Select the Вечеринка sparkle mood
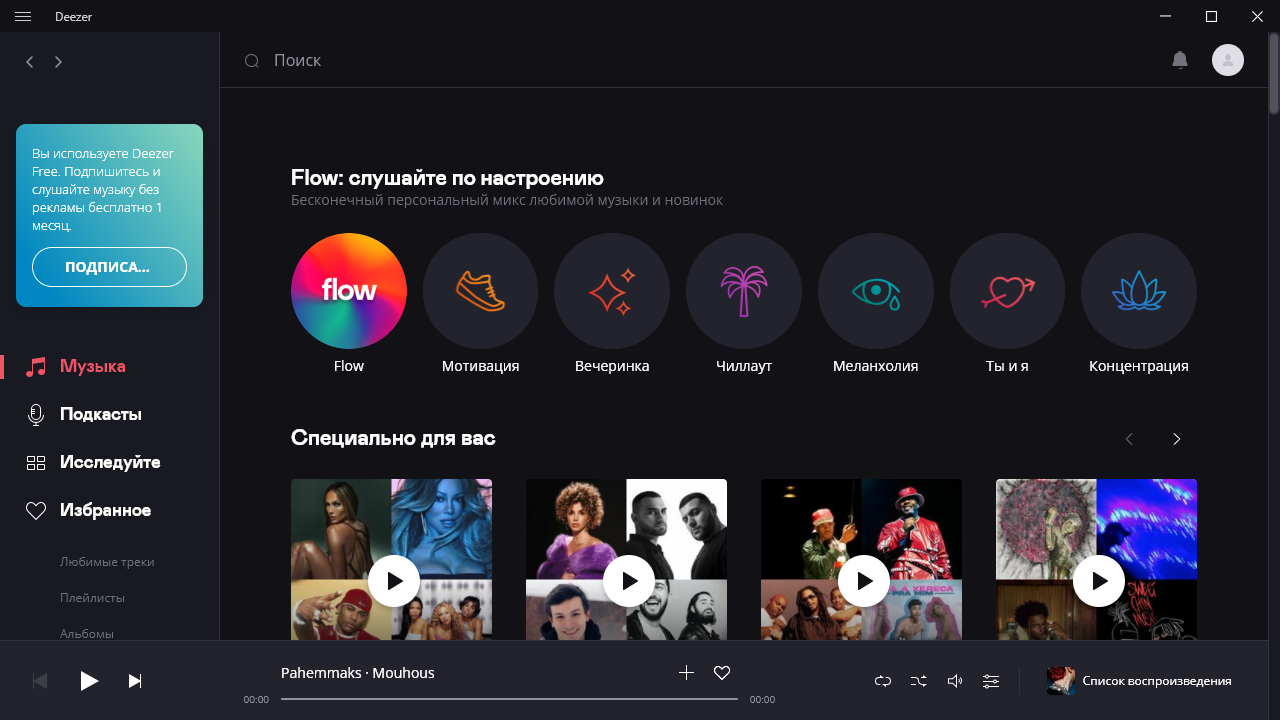This screenshot has height=720, width=1280. pos(612,291)
